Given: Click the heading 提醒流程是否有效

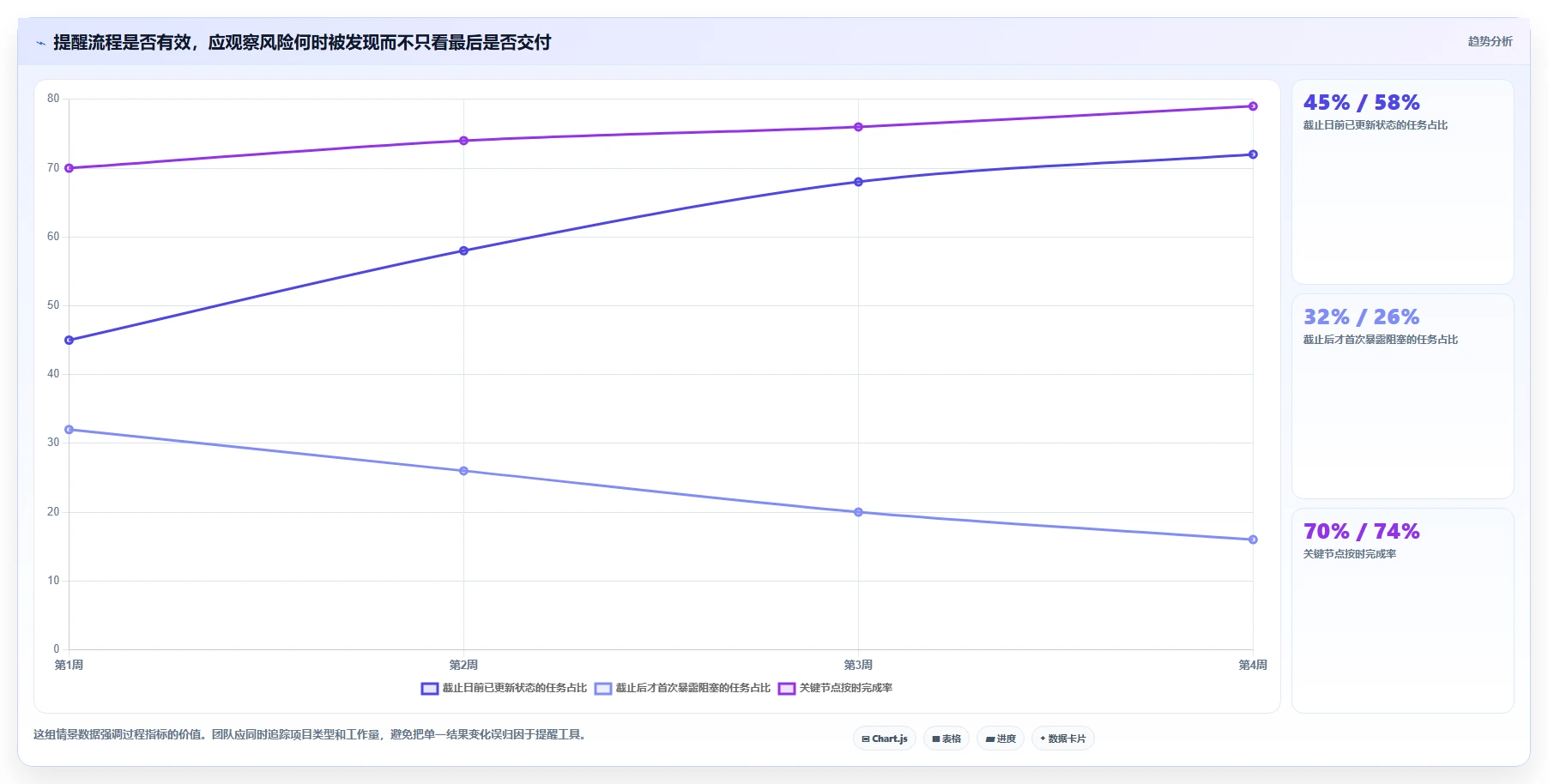Looking at the screenshot, I should 122,42.
